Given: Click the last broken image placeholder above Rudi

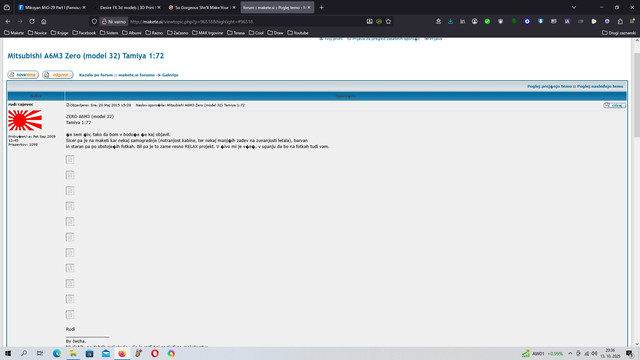Looking at the screenshot, I should 70,314.
